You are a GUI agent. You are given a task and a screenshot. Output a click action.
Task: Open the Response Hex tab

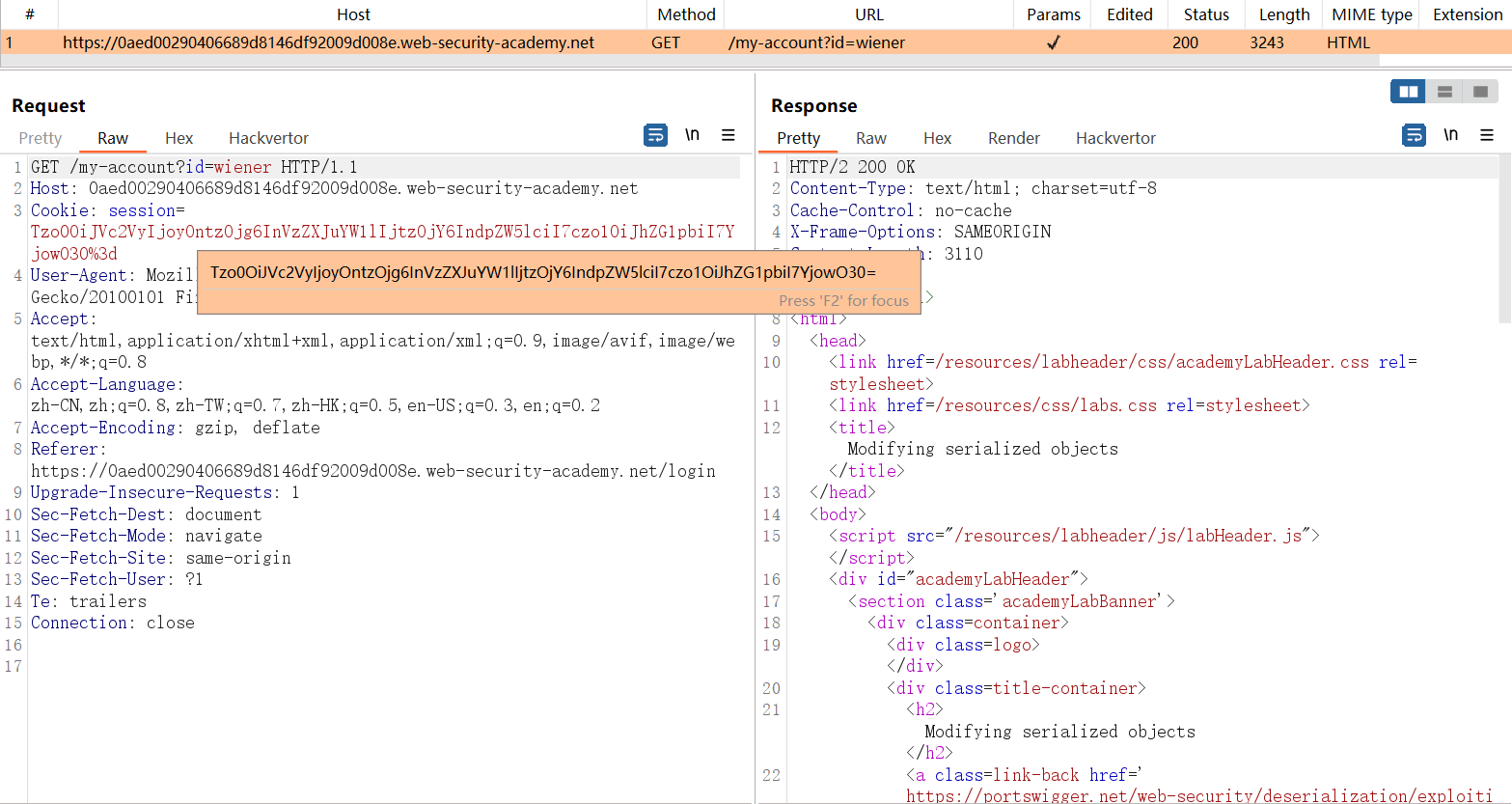pos(937,138)
